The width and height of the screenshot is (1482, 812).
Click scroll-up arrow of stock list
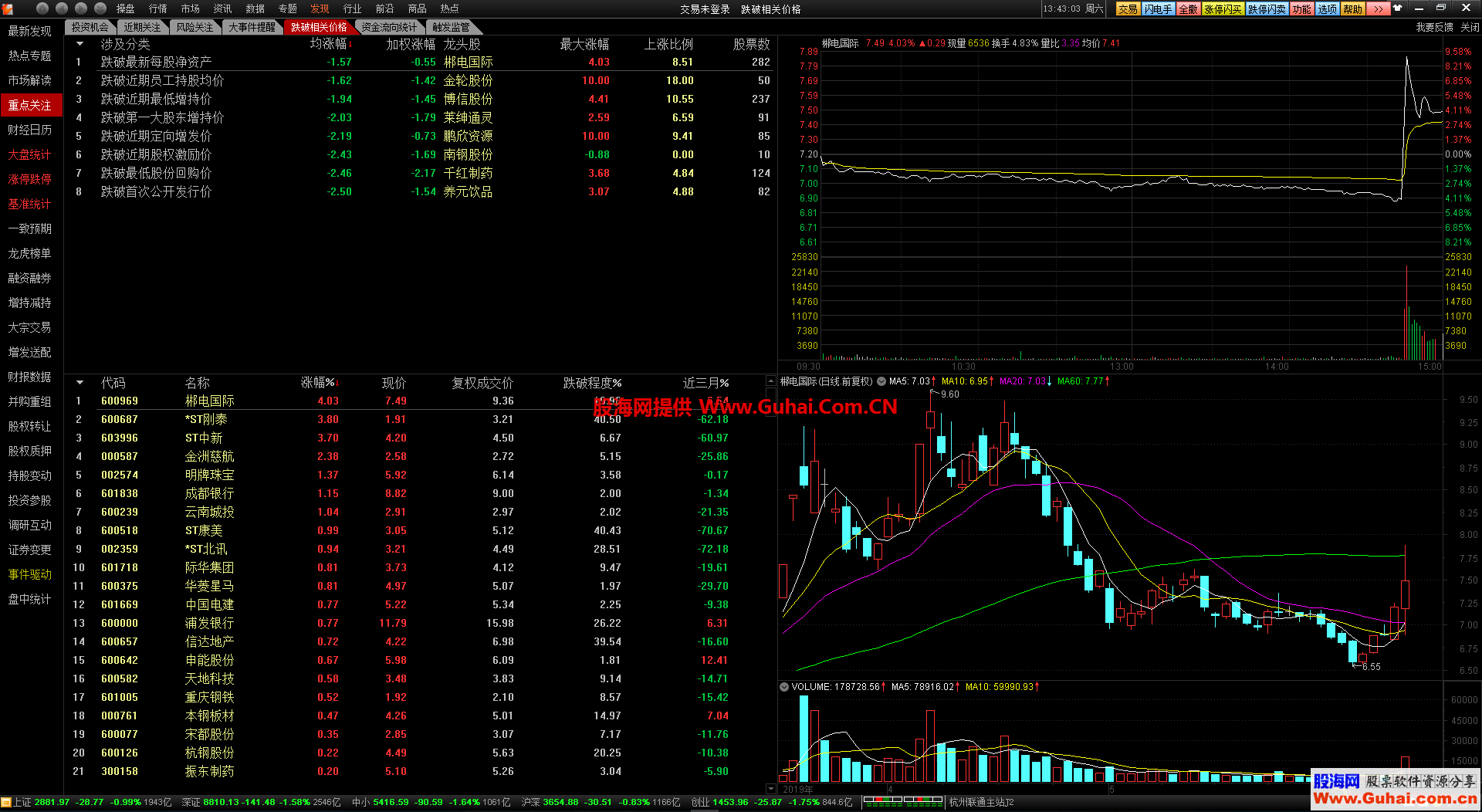[770, 381]
